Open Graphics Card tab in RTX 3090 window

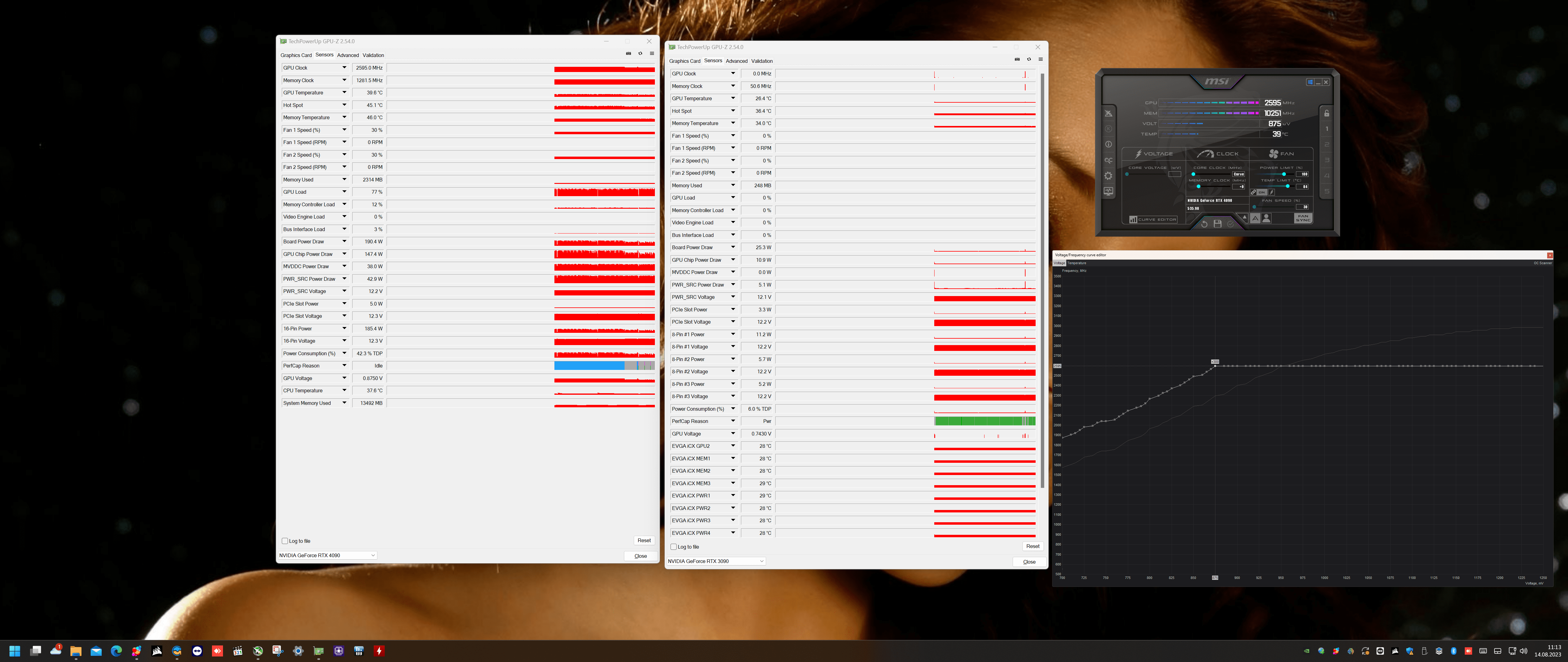coord(685,61)
